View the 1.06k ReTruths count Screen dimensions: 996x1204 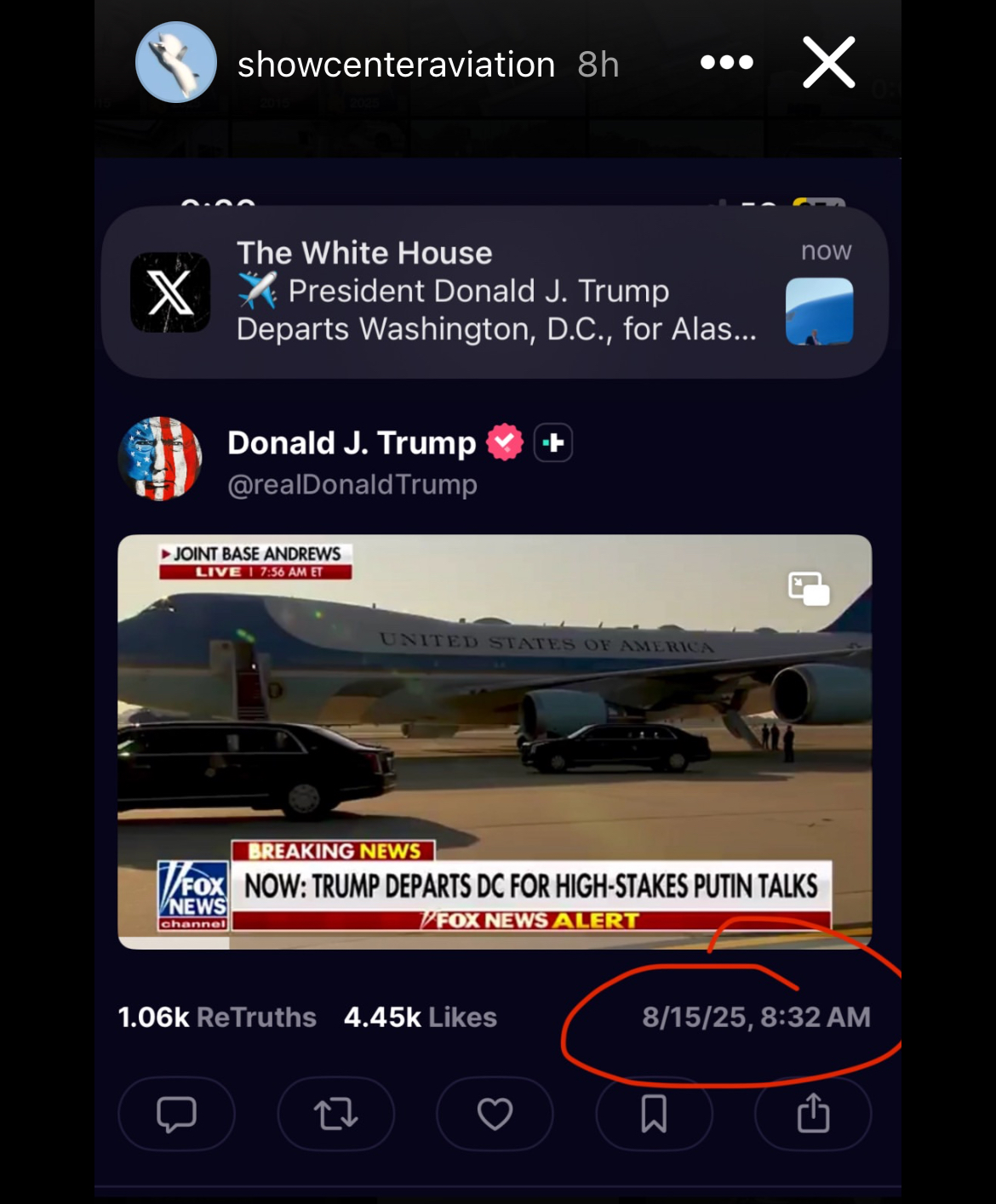point(217,1017)
